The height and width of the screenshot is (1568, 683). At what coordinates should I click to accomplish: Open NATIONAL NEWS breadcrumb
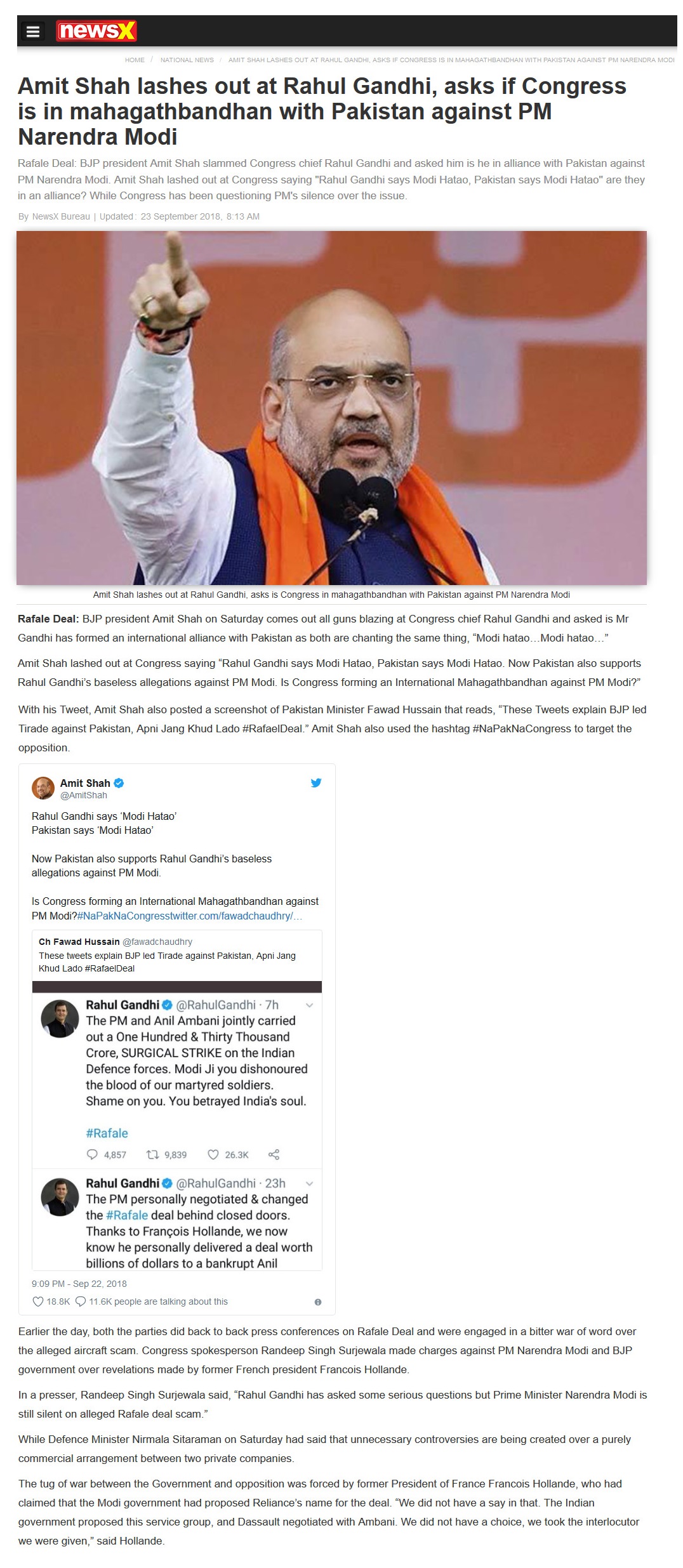187,60
